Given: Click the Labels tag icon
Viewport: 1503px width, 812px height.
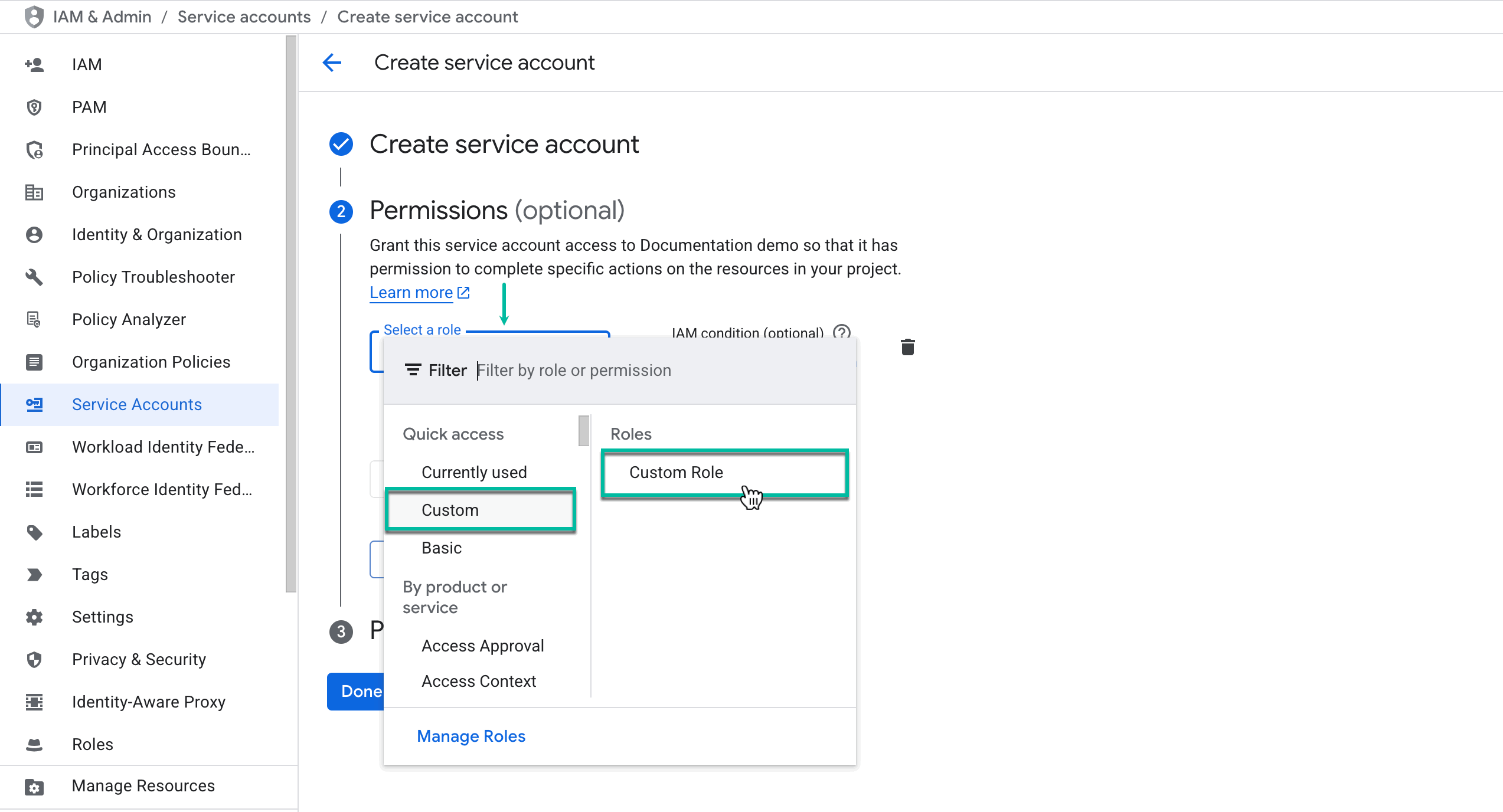Looking at the screenshot, I should pos(34,532).
